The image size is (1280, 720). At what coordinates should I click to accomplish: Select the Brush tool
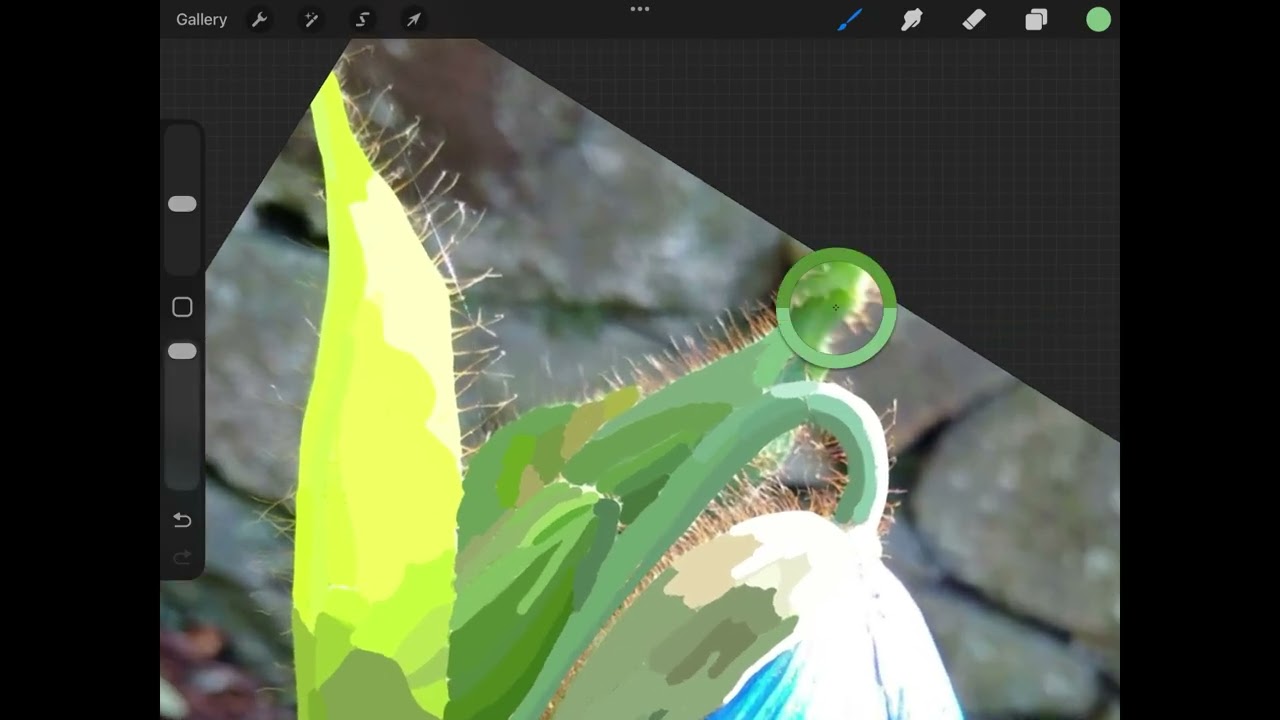pyautogui.click(x=850, y=20)
